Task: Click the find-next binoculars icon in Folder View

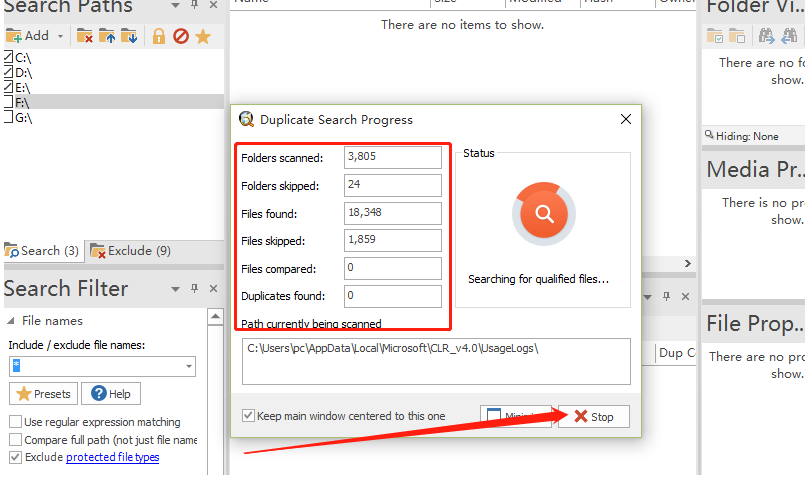Action: 766,36
